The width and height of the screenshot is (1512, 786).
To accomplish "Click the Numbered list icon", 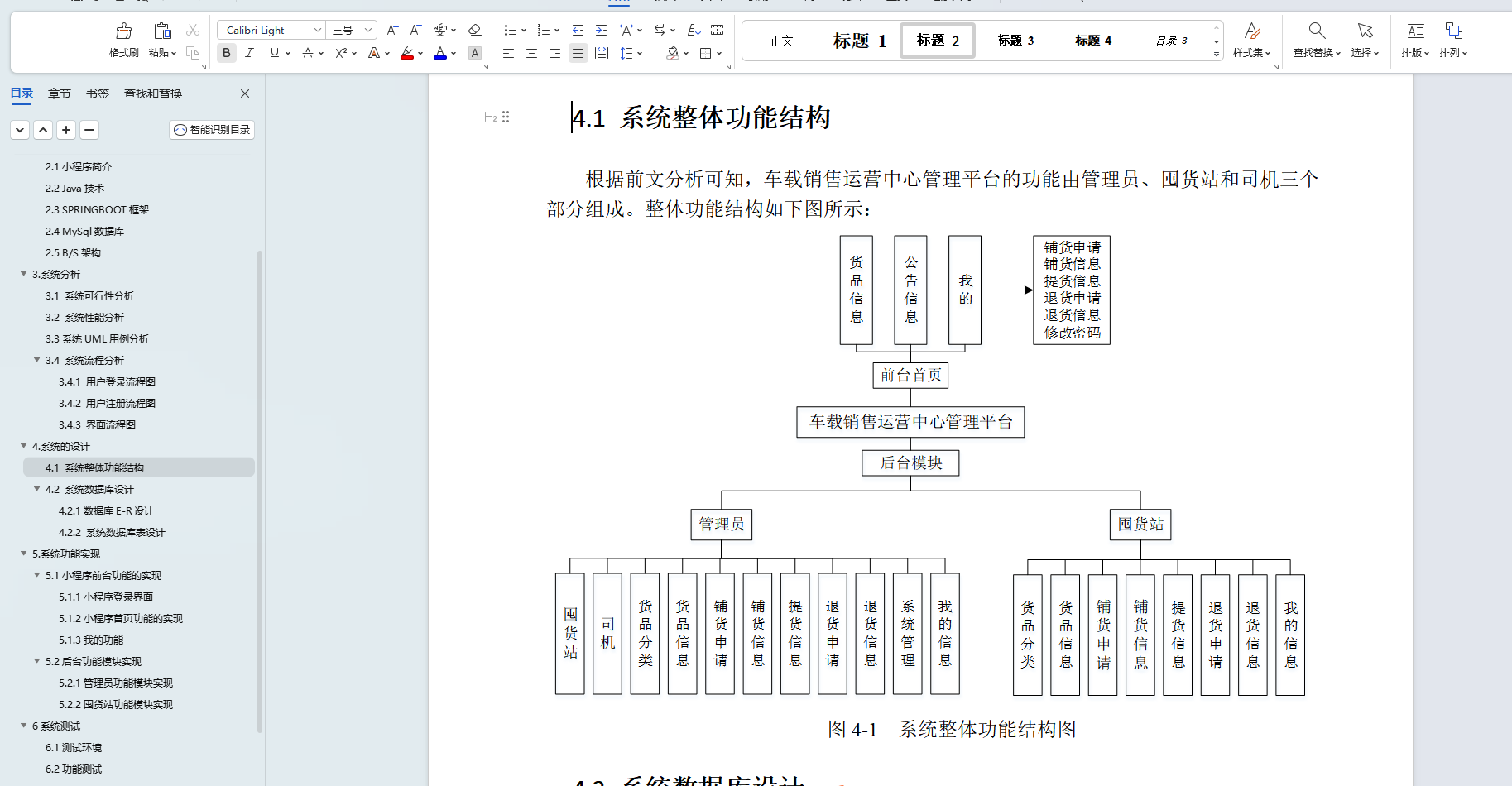I will point(543,30).
